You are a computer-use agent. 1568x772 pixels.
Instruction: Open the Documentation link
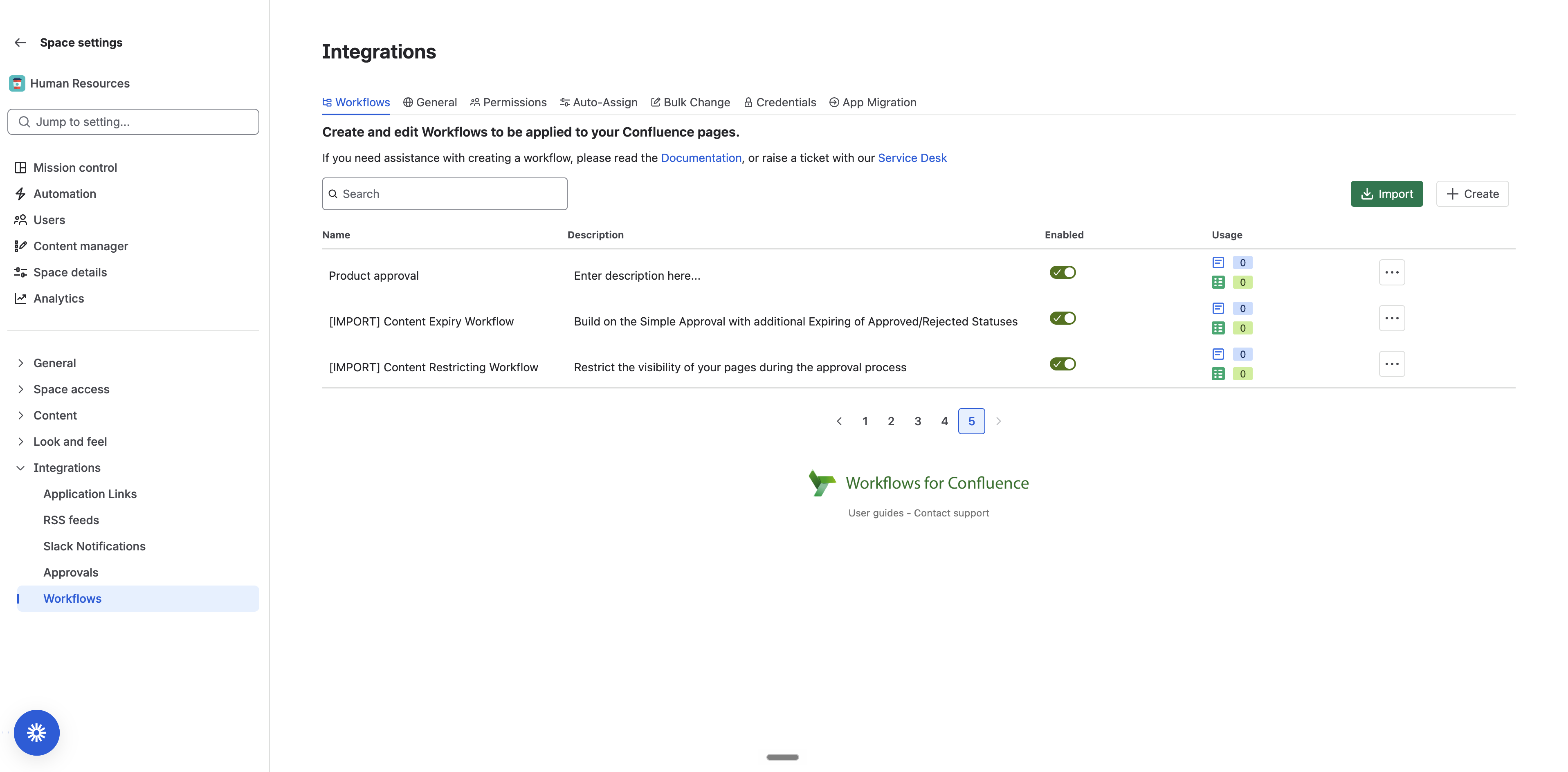click(x=701, y=158)
